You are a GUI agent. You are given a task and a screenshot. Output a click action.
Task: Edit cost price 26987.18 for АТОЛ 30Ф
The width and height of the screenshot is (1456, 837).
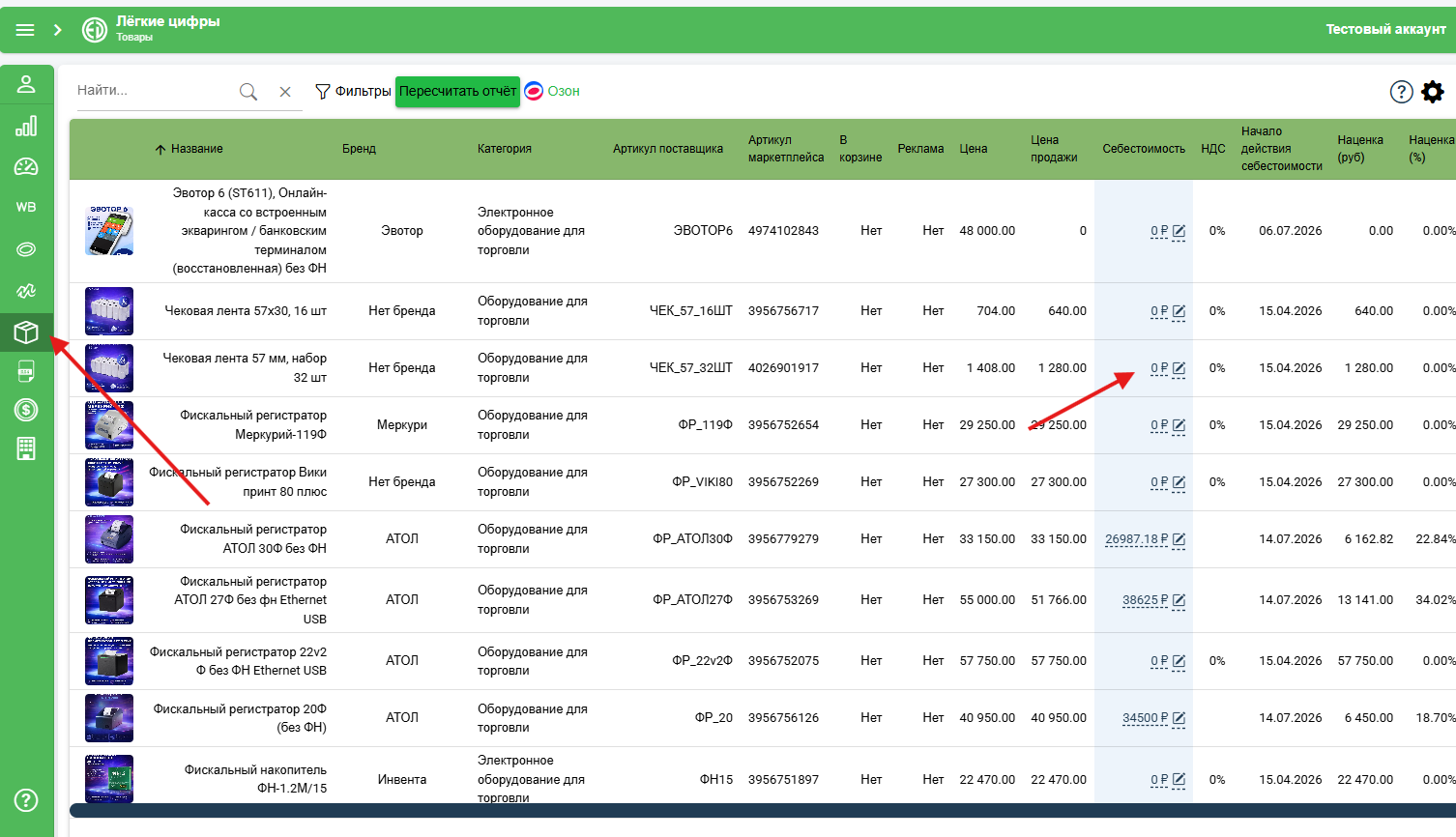coord(1179,539)
